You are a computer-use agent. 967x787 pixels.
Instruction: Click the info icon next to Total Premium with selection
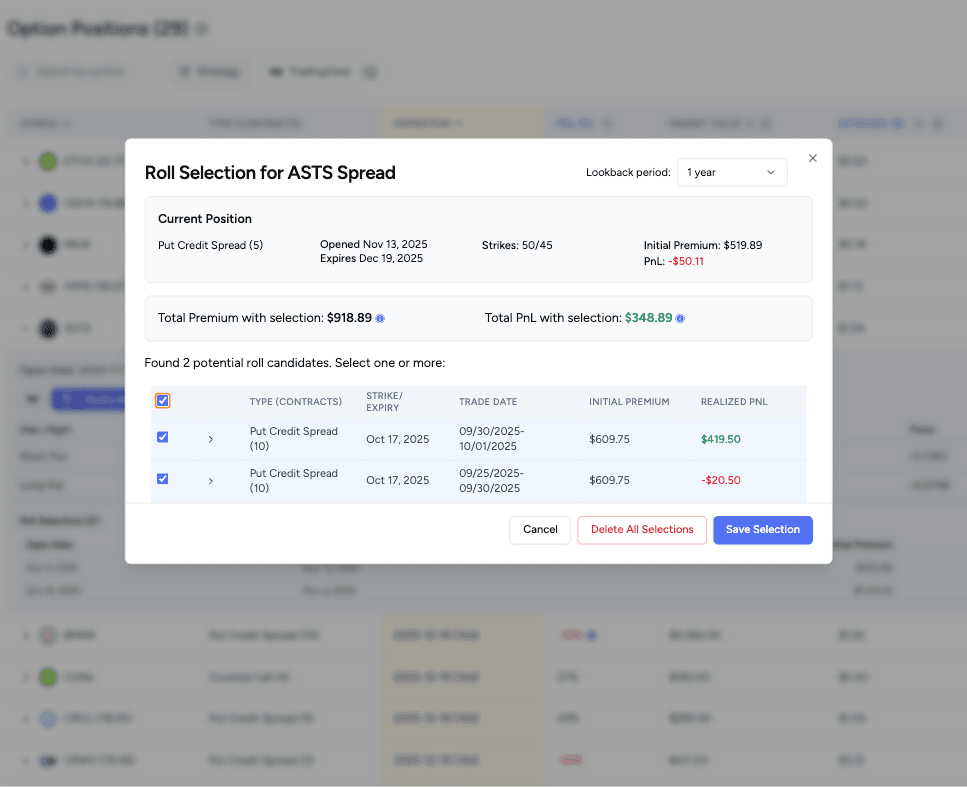[x=382, y=318]
